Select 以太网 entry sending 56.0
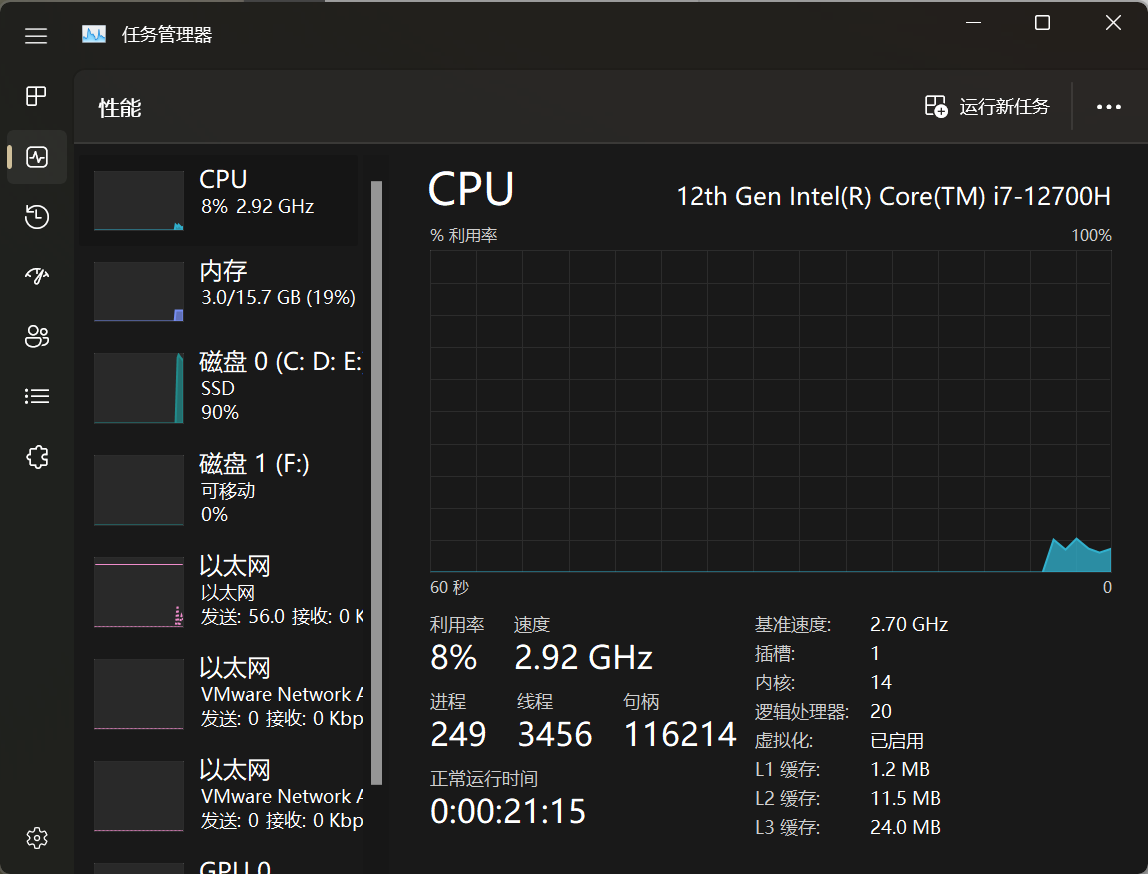Screen dimensions: 1148x874 220,591
